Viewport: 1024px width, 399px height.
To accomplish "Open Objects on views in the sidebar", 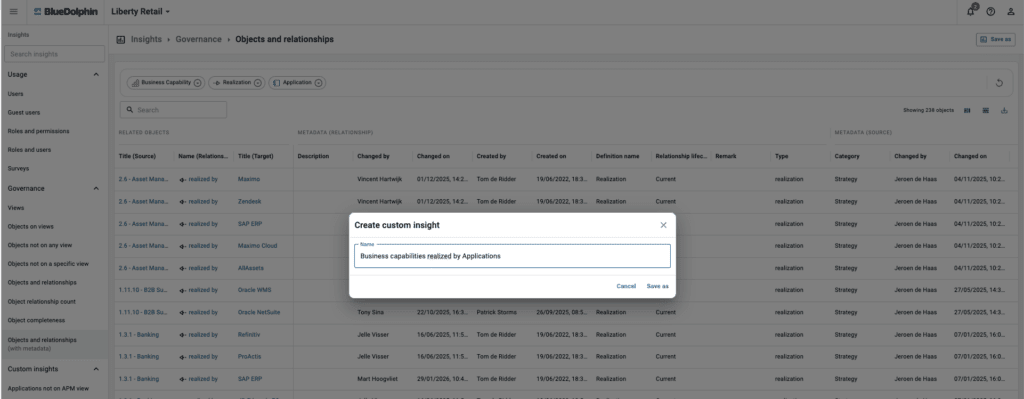I will pos(31,227).
